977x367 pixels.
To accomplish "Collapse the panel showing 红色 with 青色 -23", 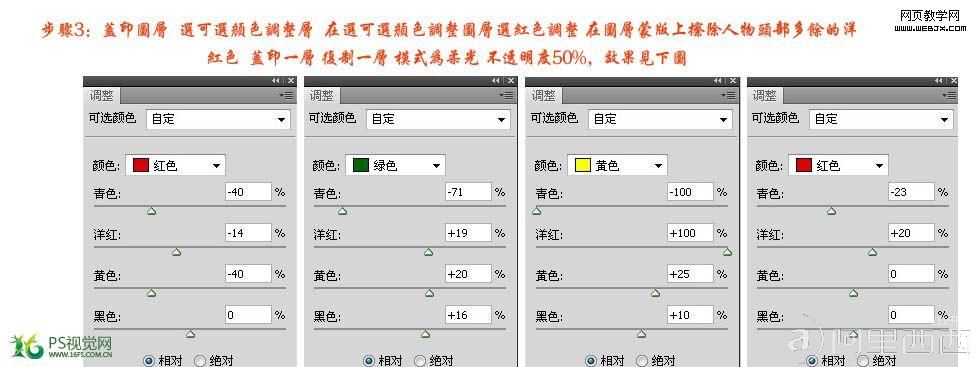I will (x=939, y=81).
